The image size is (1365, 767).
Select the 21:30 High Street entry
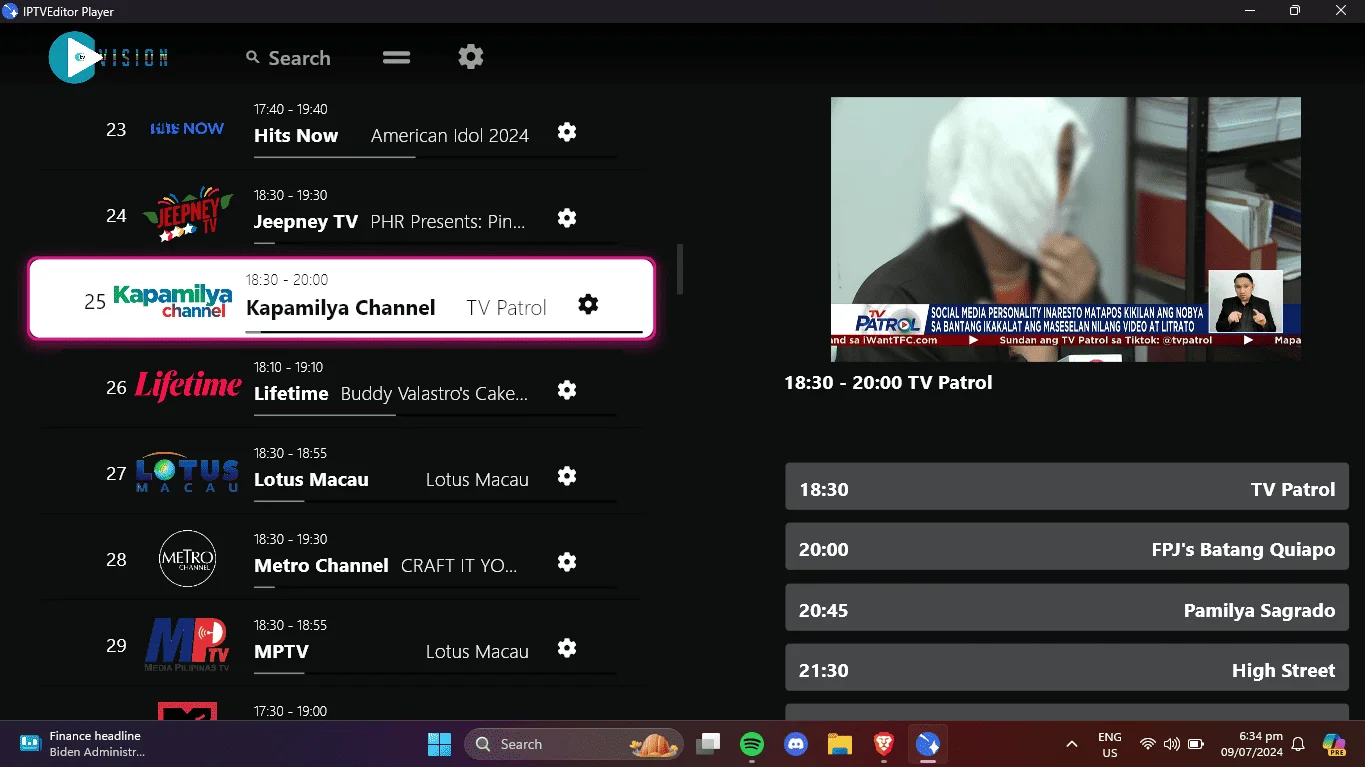coord(1067,668)
